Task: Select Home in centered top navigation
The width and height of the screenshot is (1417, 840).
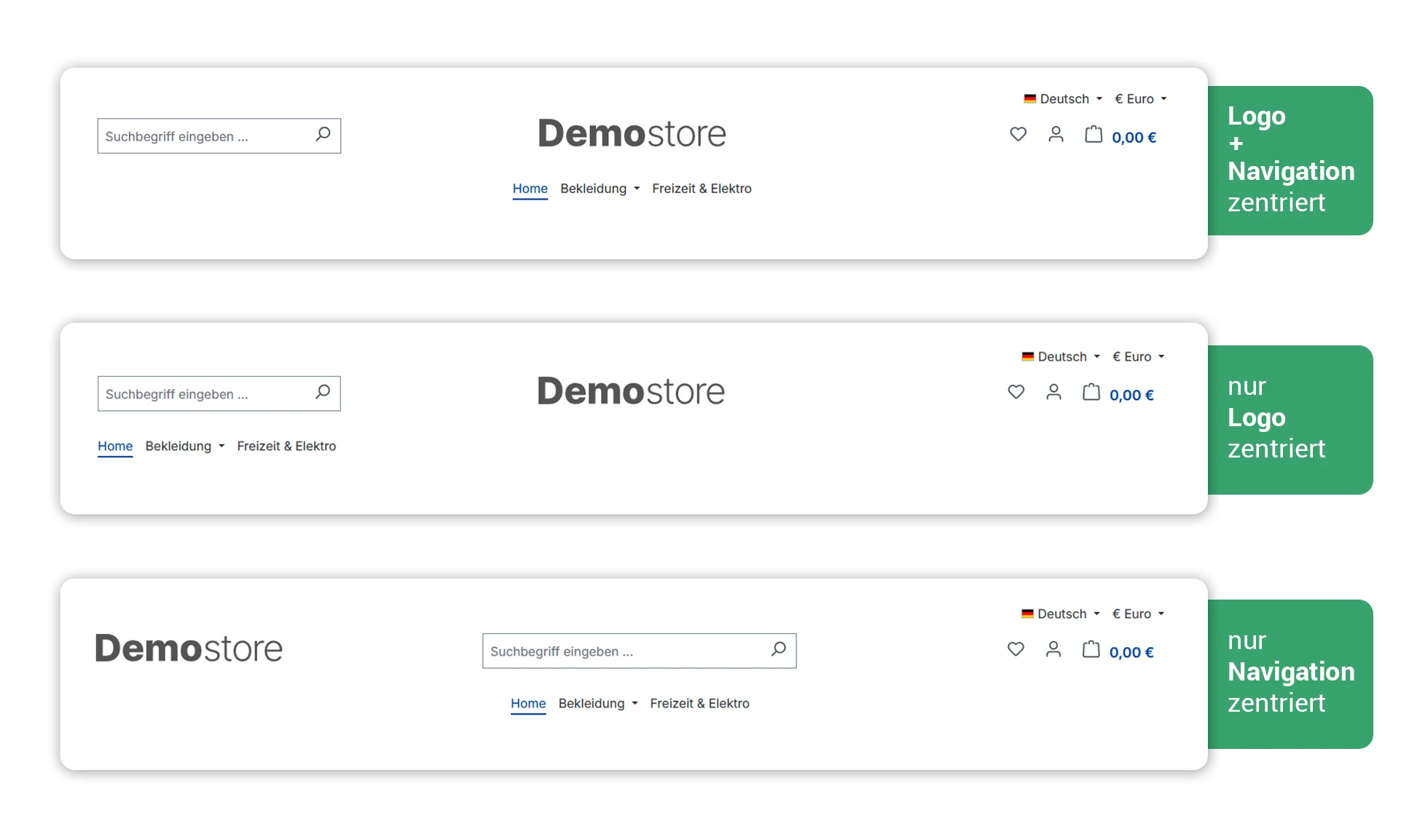Action: [x=530, y=189]
